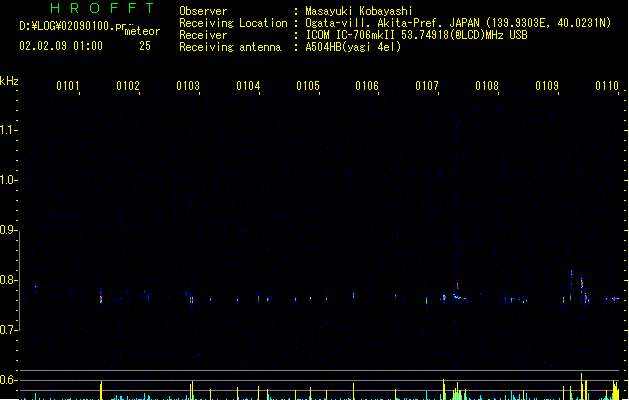
Task: Click the 0104 time marker
Action: click(x=248, y=85)
